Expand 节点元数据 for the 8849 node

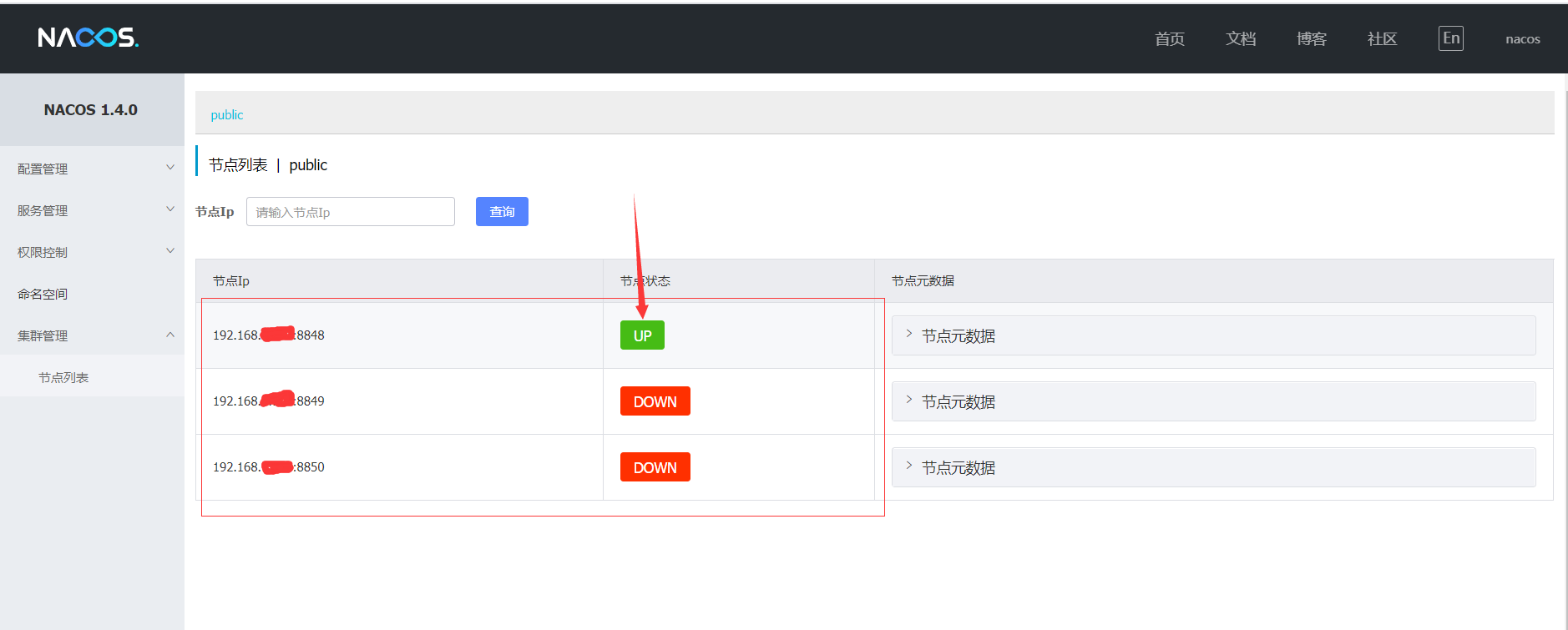(x=1213, y=401)
